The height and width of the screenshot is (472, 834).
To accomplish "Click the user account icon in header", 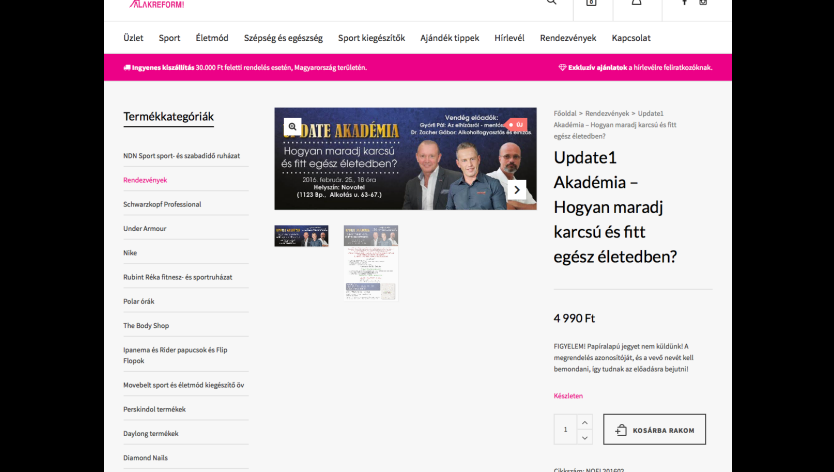I will (x=636, y=3).
